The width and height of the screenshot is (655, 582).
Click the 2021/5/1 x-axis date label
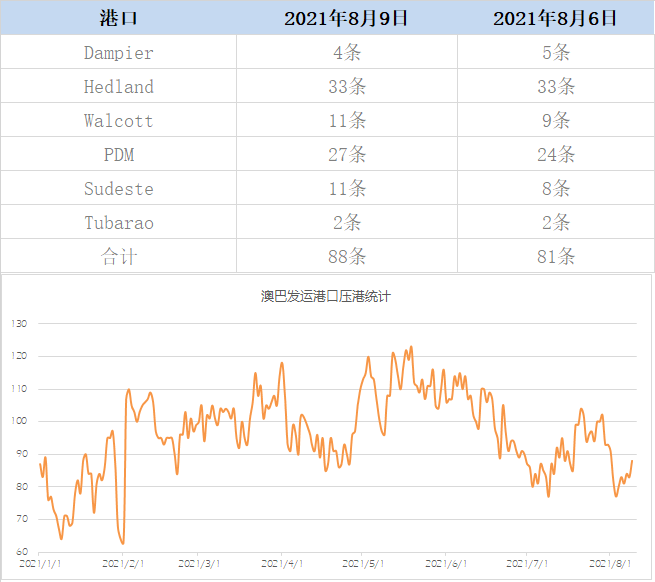click(363, 564)
